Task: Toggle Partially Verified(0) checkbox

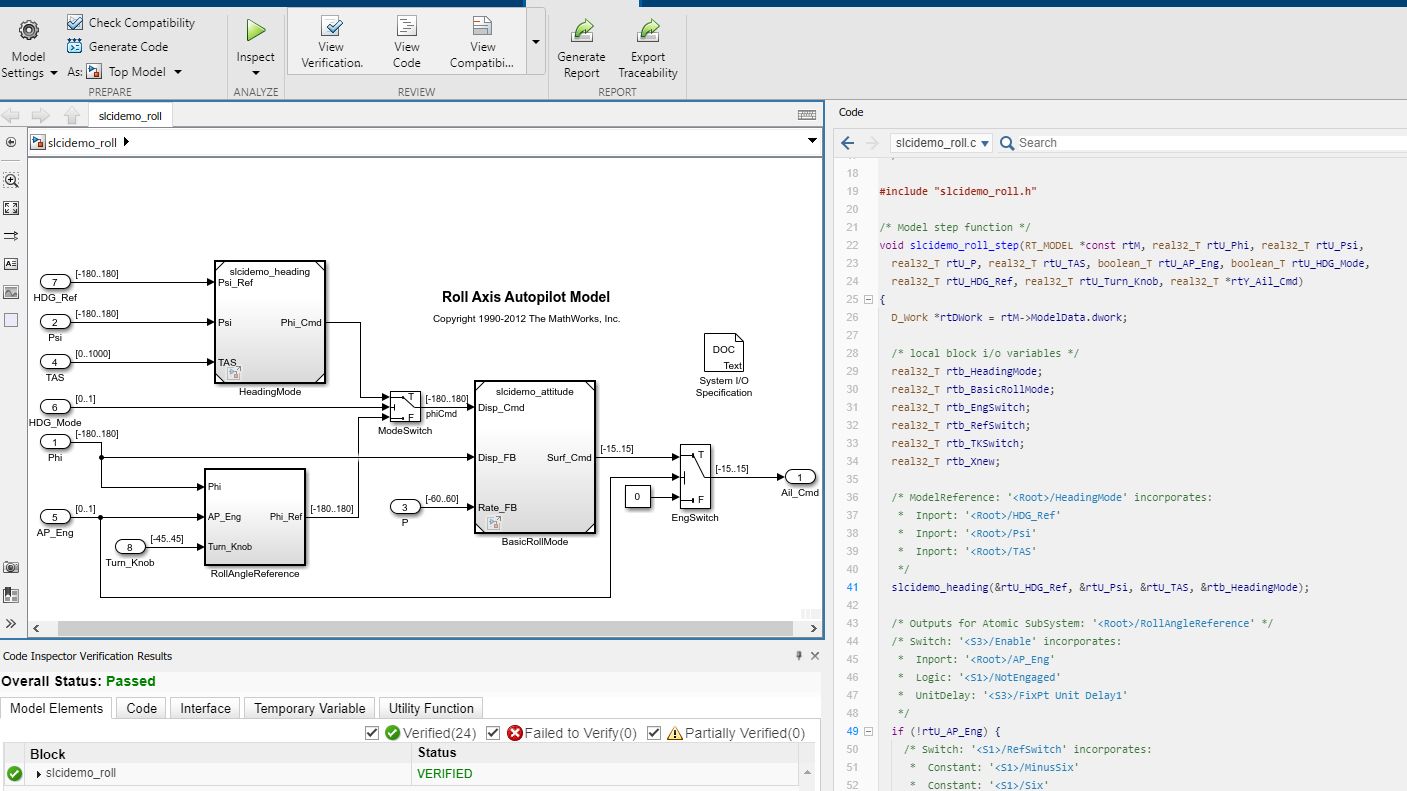Action: (654, 733)
